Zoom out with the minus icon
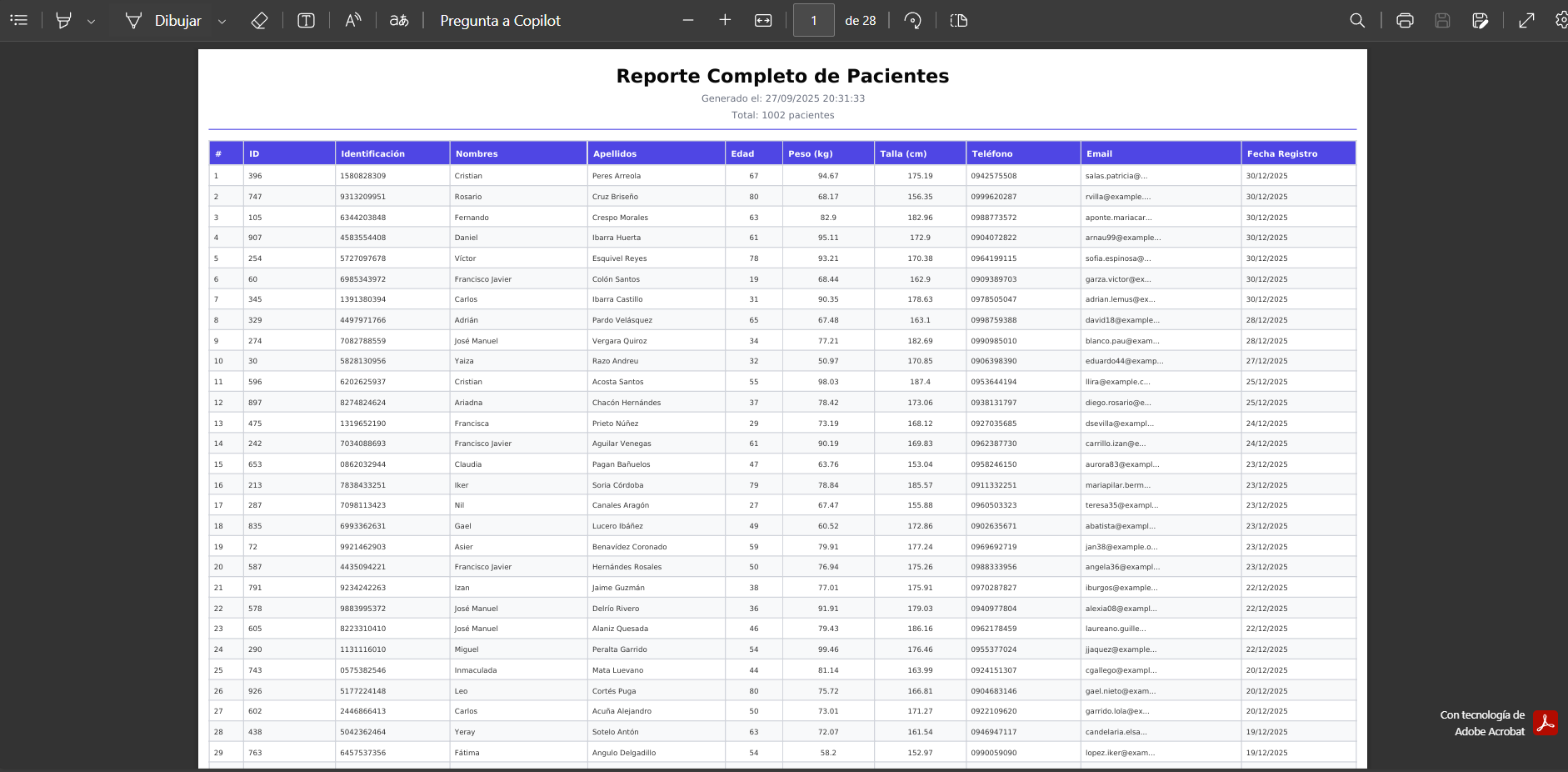Image resolution: width=1568 pixels, height=772 pixels. (688, 21)
